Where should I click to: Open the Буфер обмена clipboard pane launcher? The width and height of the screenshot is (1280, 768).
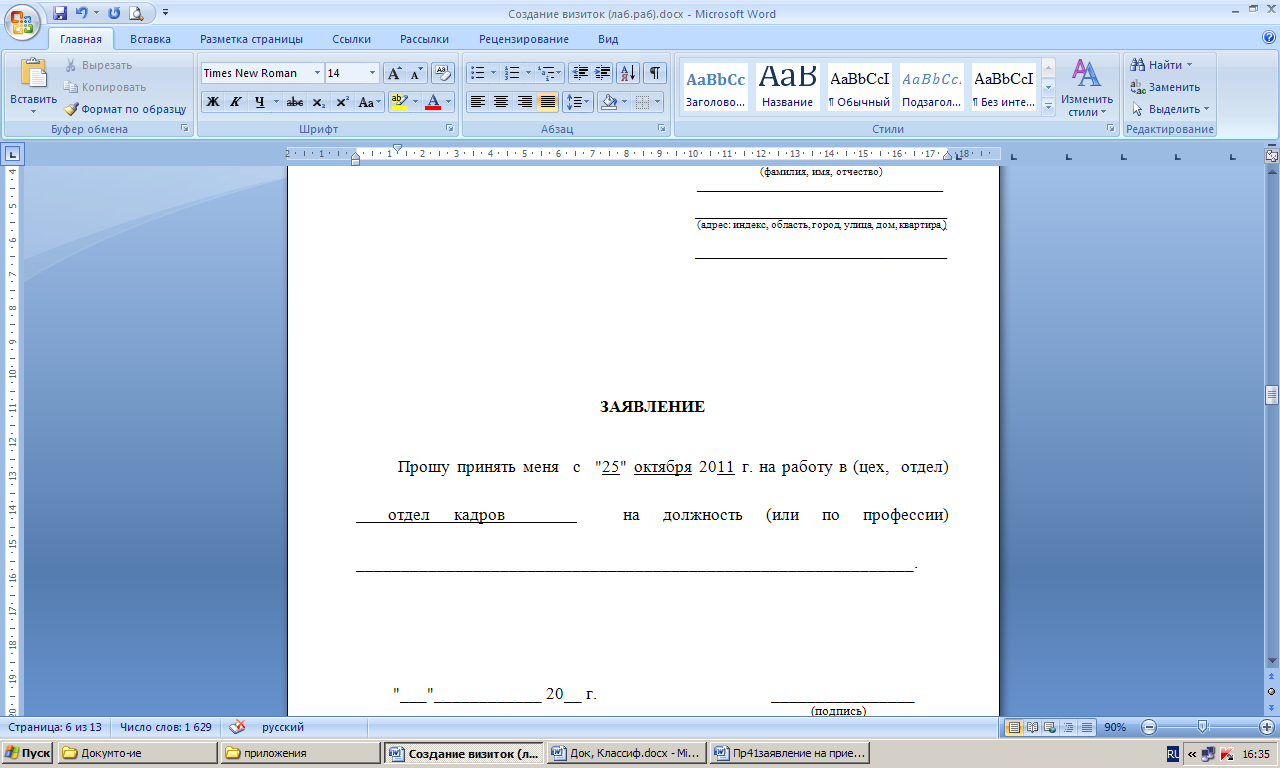184,129
